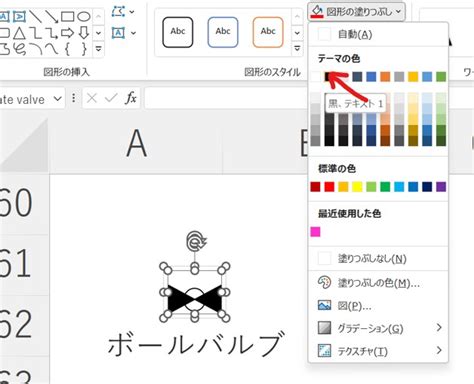Open the text box insert dropdown
The image size is (474, 384).
[x=133, y=33]
